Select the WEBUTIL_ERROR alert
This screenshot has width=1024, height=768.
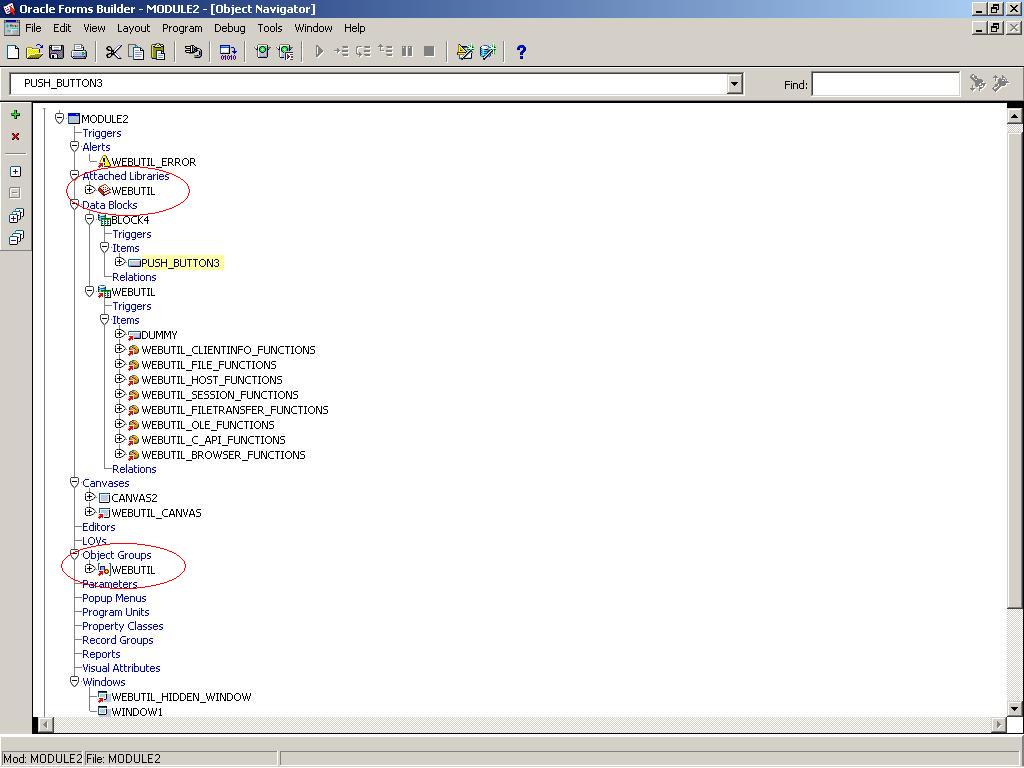tap(153, 162)
